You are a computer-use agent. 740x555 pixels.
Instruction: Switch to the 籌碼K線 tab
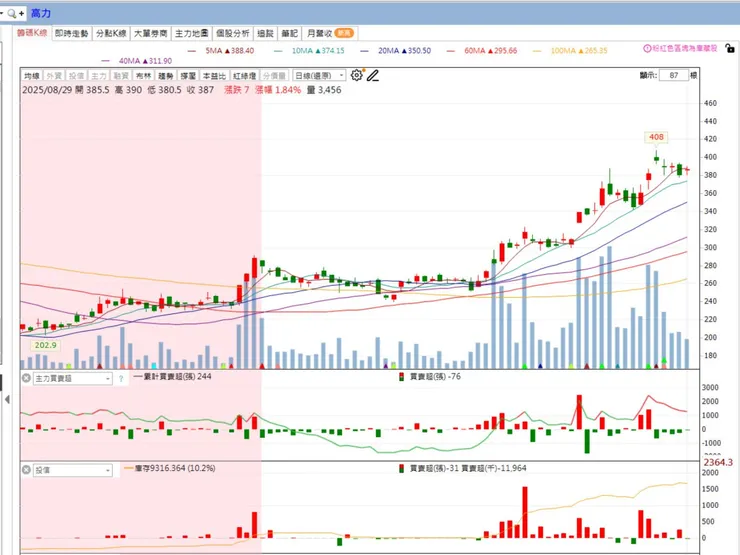[32, 33]
